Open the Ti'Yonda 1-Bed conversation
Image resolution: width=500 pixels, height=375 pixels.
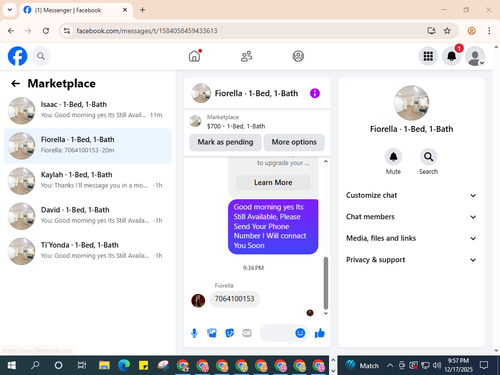point(88,251)
